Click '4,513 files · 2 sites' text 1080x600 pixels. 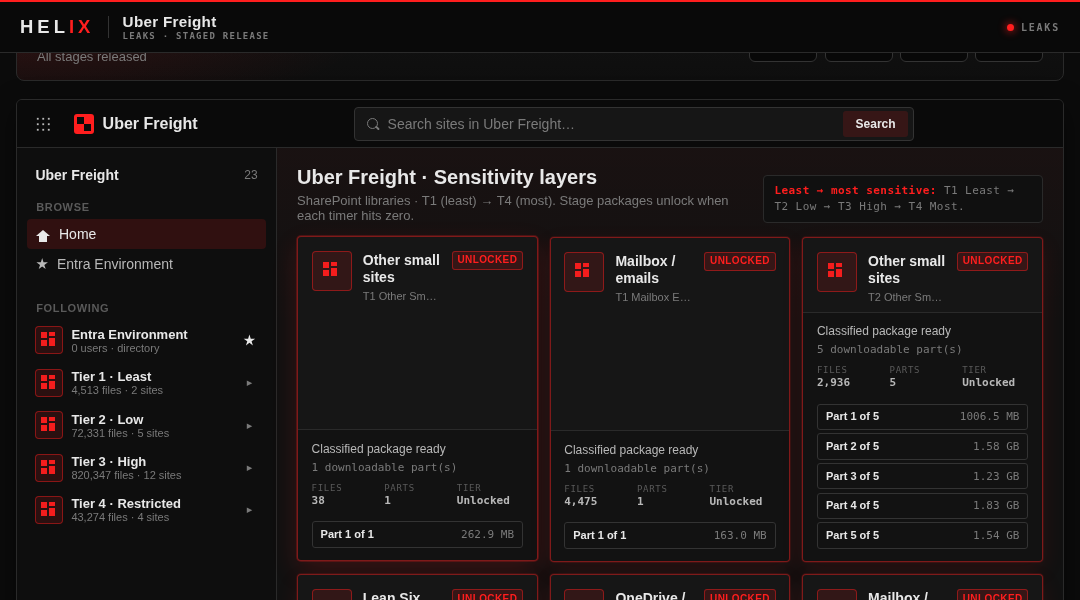117,391
